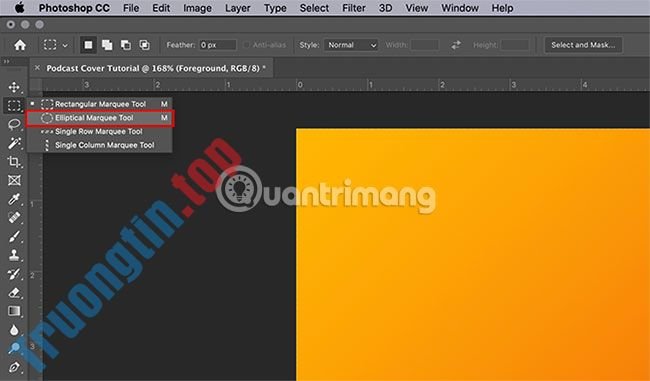Select the Gradient tool
The image size is (650, 381).
14,311
